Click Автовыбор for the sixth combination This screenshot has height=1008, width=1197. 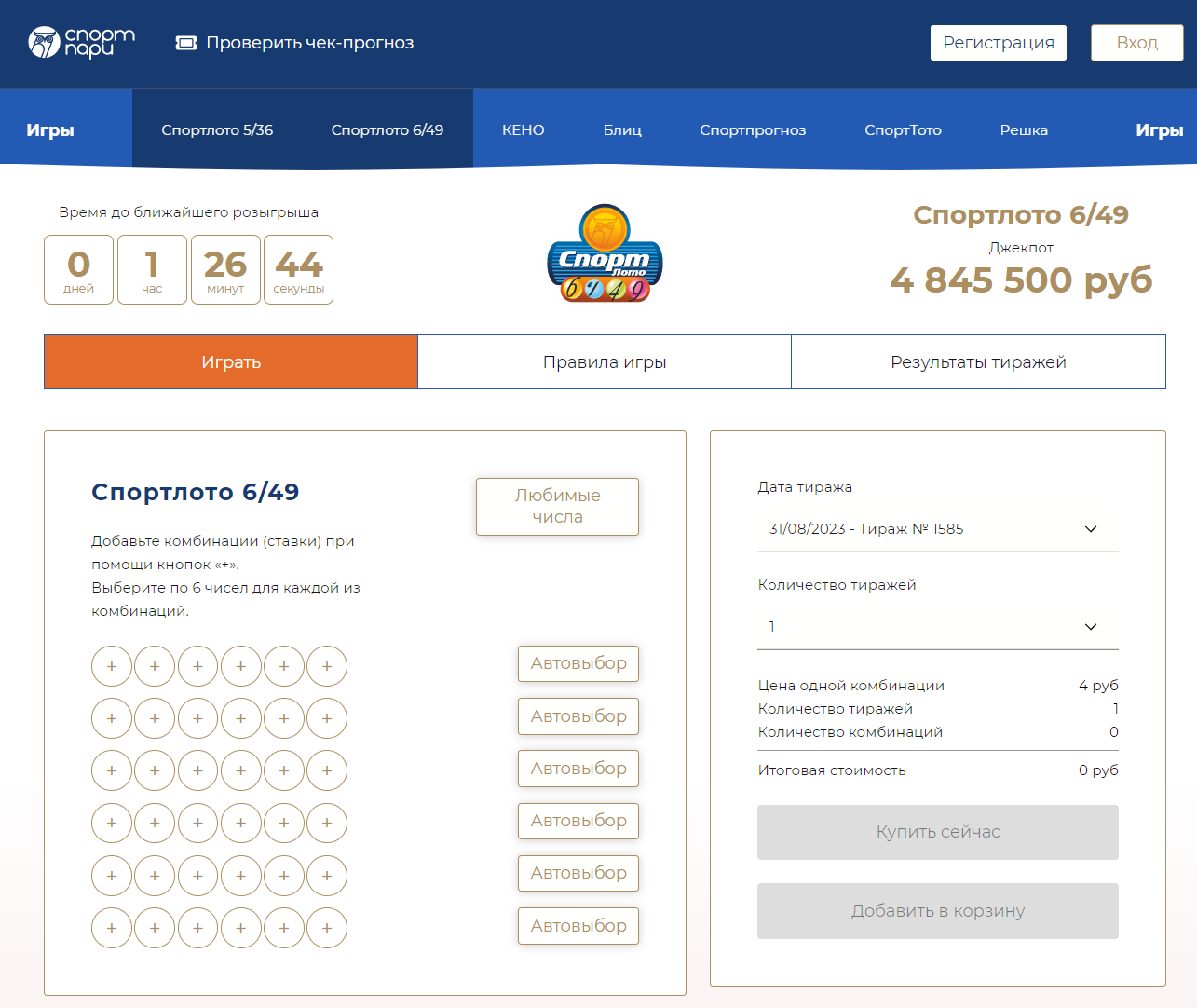click(578, 926)
